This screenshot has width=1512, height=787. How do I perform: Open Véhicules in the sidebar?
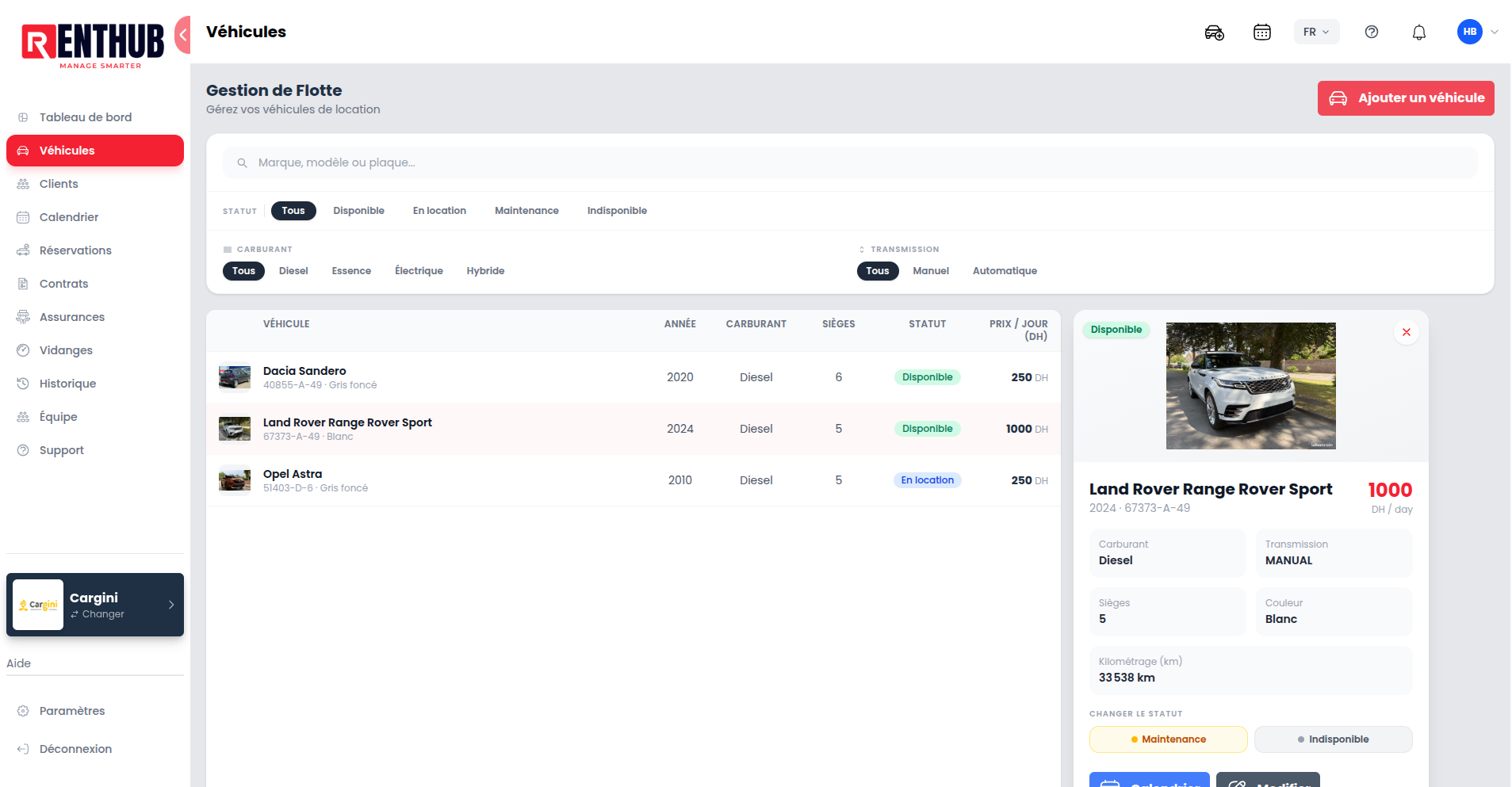[x=95, y=151]
